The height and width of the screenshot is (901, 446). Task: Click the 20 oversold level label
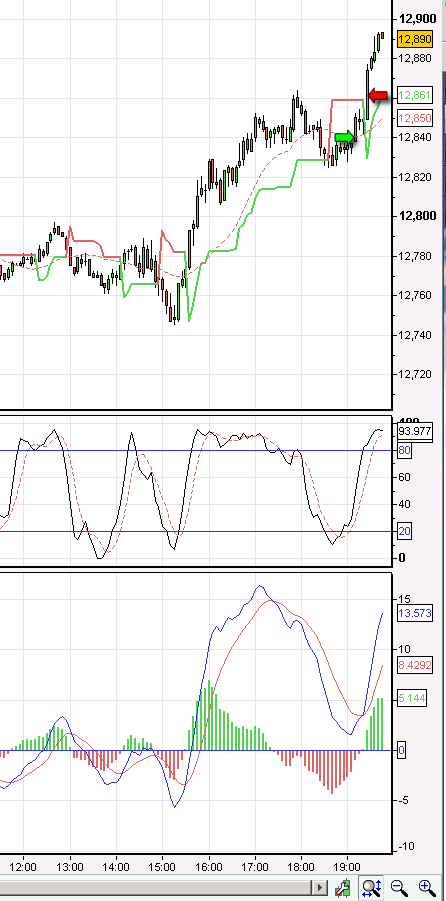click(x=404, y=532)
